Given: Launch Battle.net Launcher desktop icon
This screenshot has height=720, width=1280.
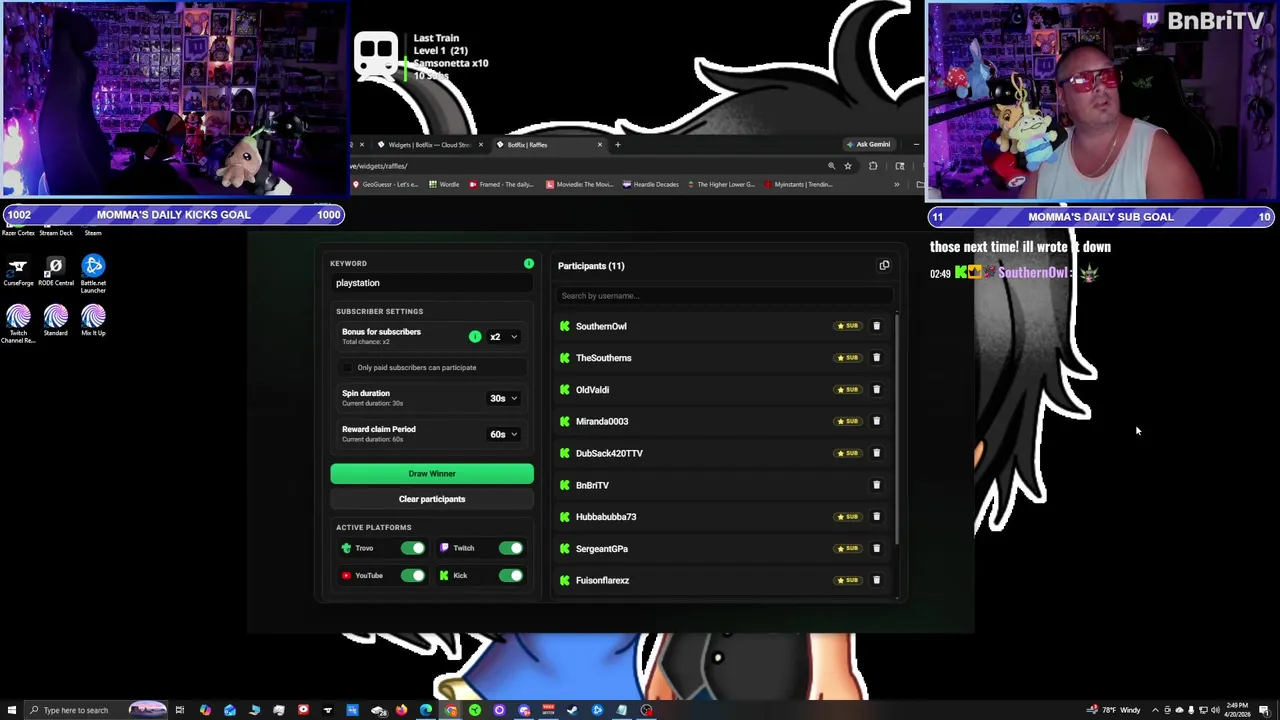Looking at the screenshot, I should coord(93,274).
